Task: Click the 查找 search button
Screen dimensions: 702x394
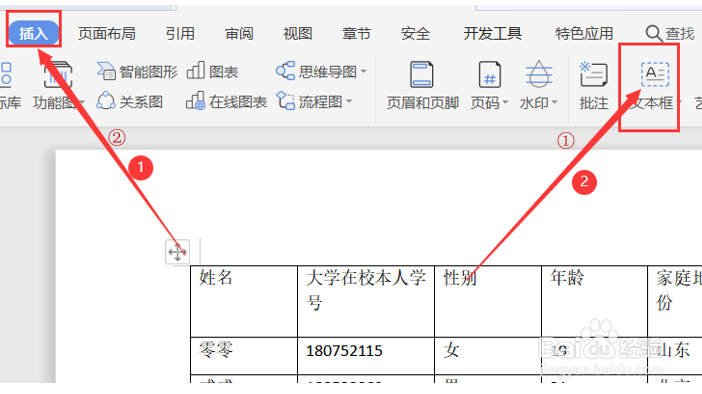Action: point(670,34)
